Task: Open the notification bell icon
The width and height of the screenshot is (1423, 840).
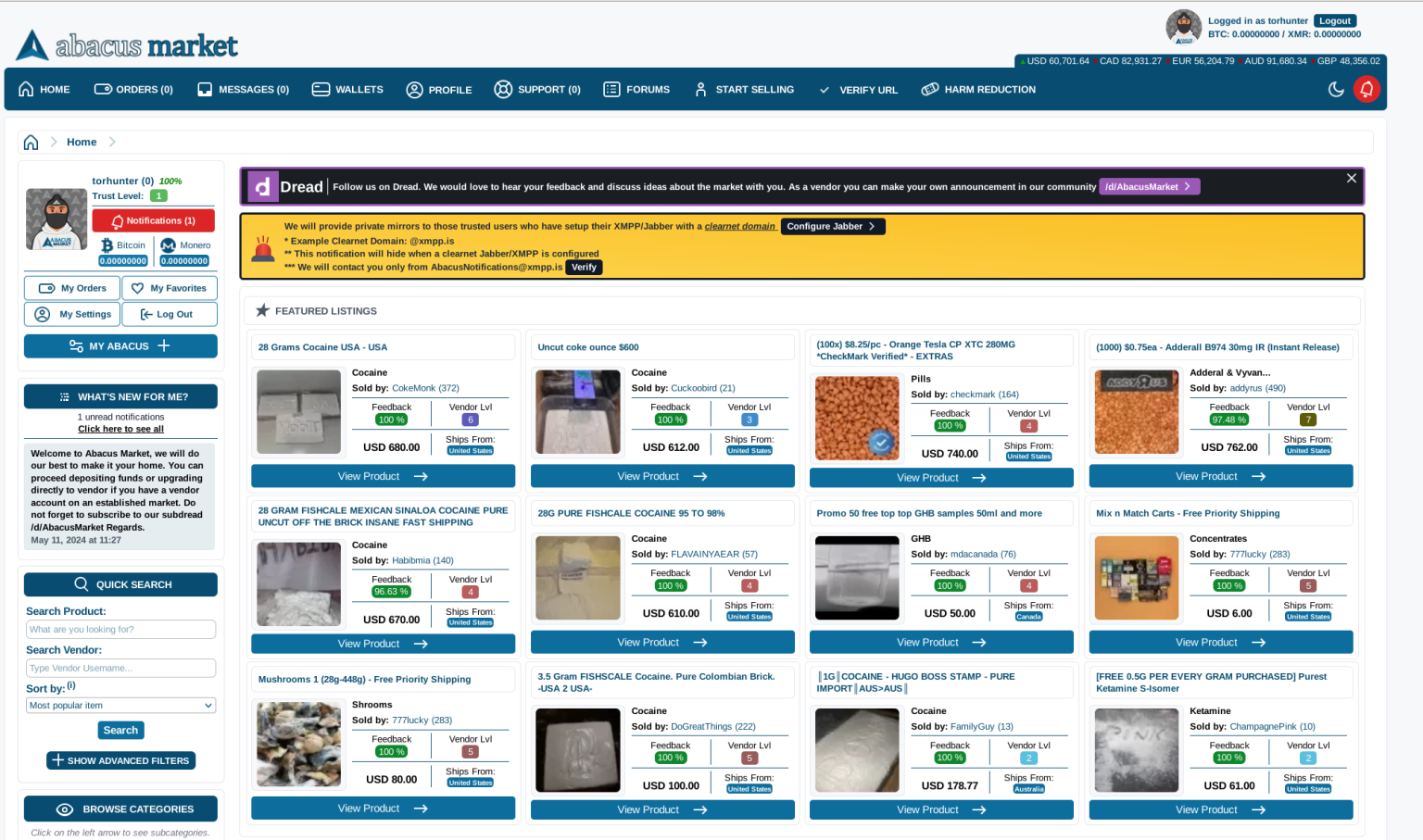Action: [x=1367, y=89]
